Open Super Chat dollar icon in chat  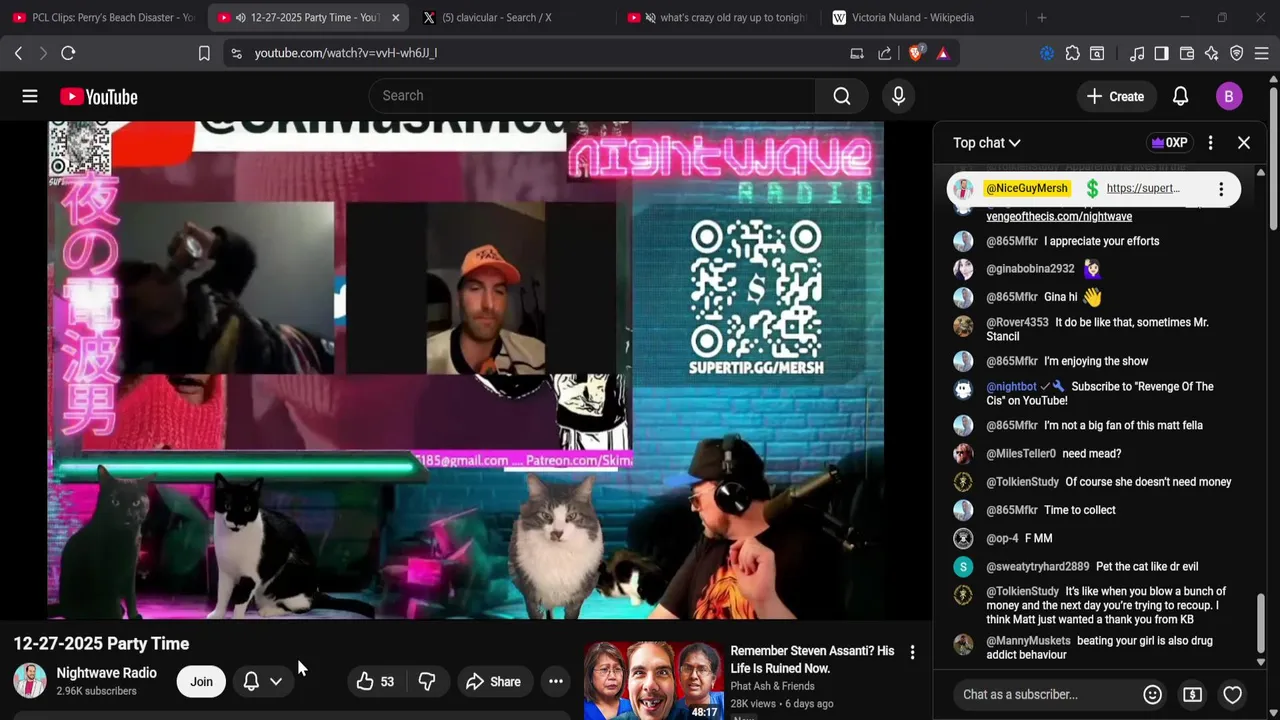(x=1192, y=695)
